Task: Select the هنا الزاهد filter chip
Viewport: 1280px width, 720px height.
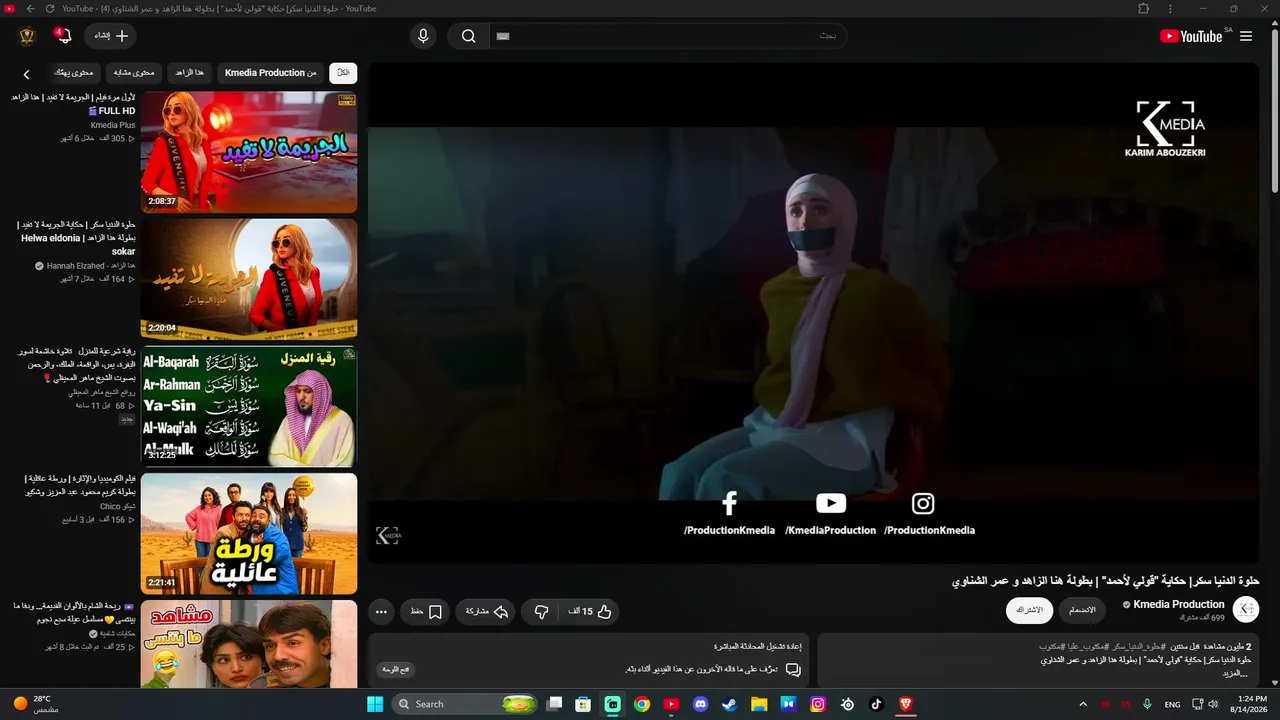Action: click(189, 73)
